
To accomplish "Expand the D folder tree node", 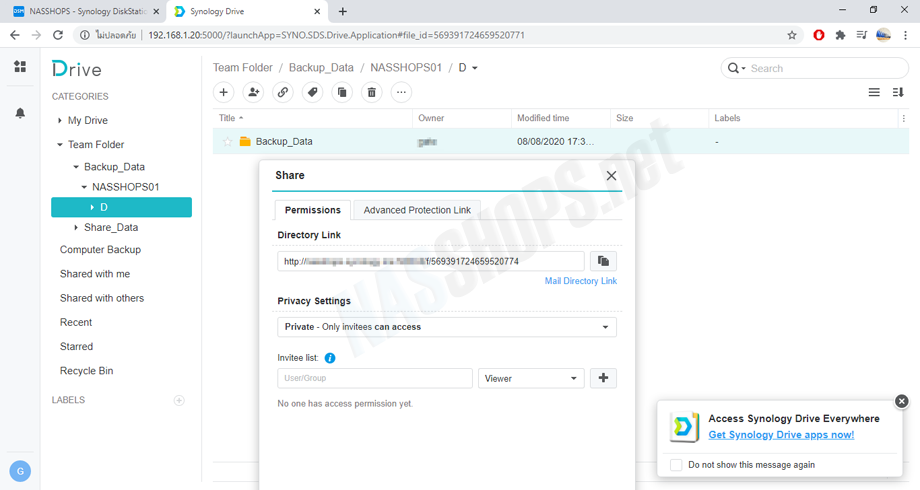I will pyautogui.click(x=92, y=207).
